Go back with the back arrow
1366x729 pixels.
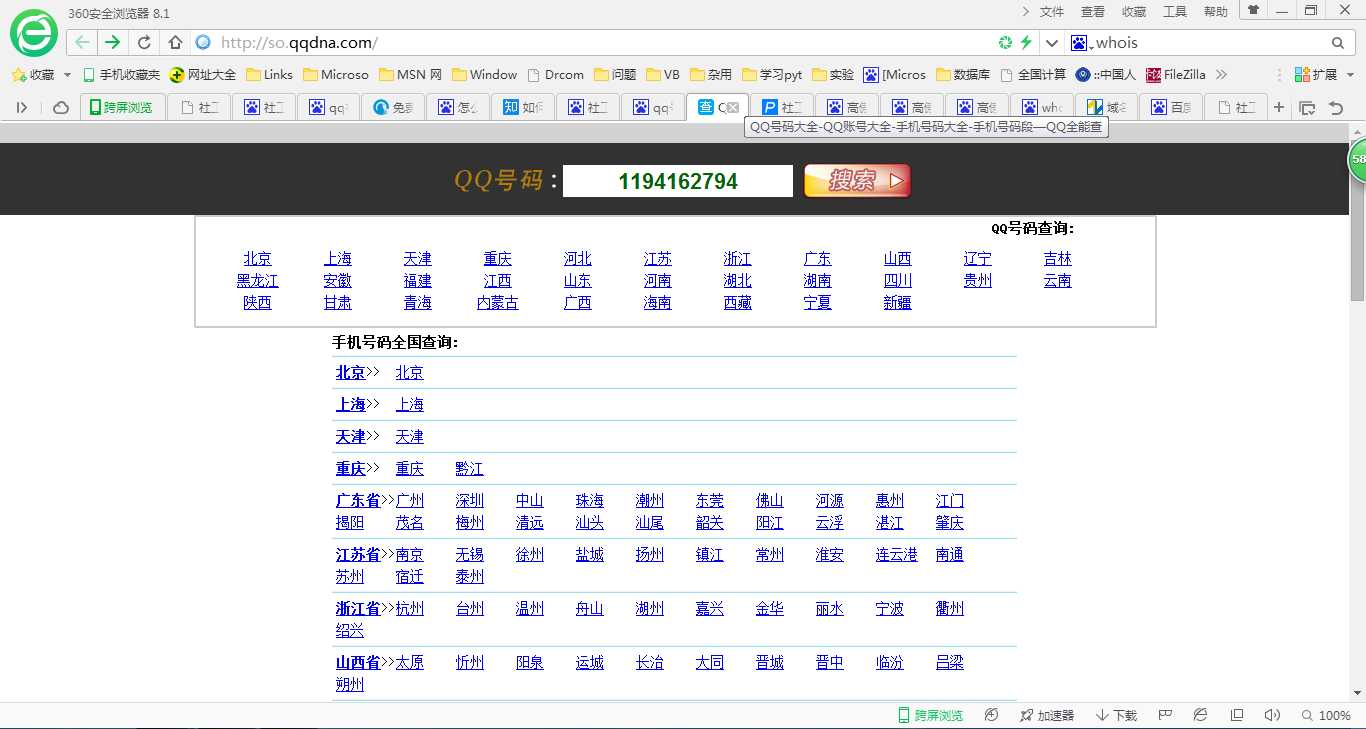(82, 42)
